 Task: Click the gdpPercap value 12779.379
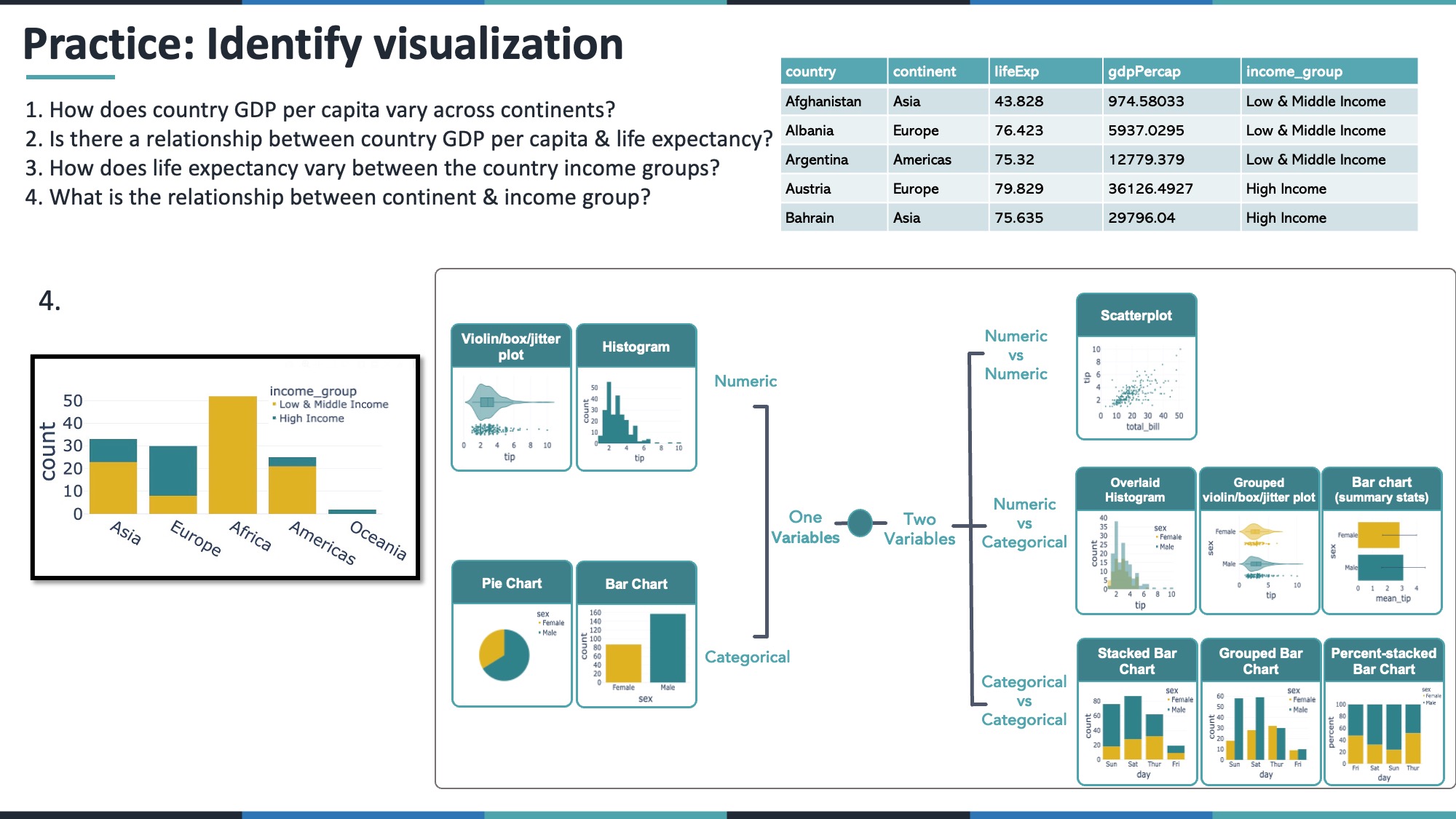pos(1146,159)
